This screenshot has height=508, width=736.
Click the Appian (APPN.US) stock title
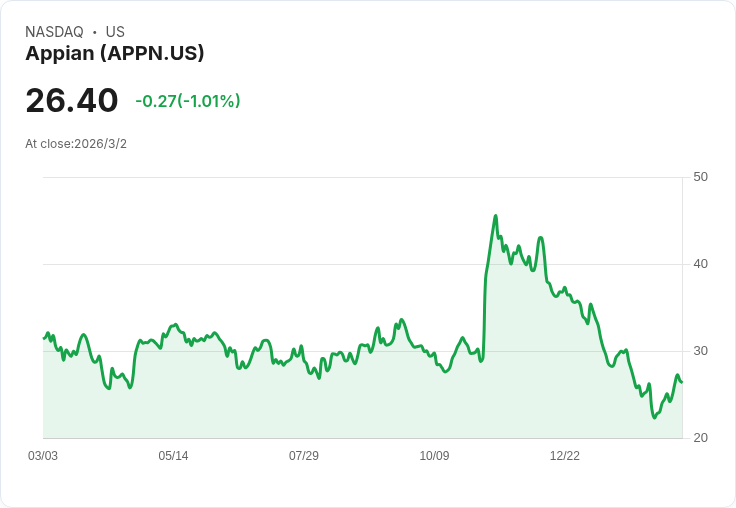pos(115,54)
